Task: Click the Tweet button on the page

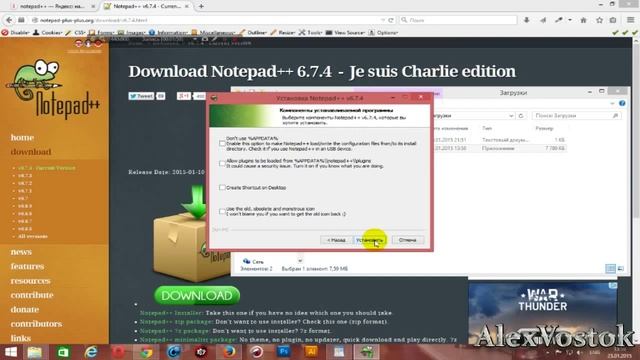Action: pos(141,96)
